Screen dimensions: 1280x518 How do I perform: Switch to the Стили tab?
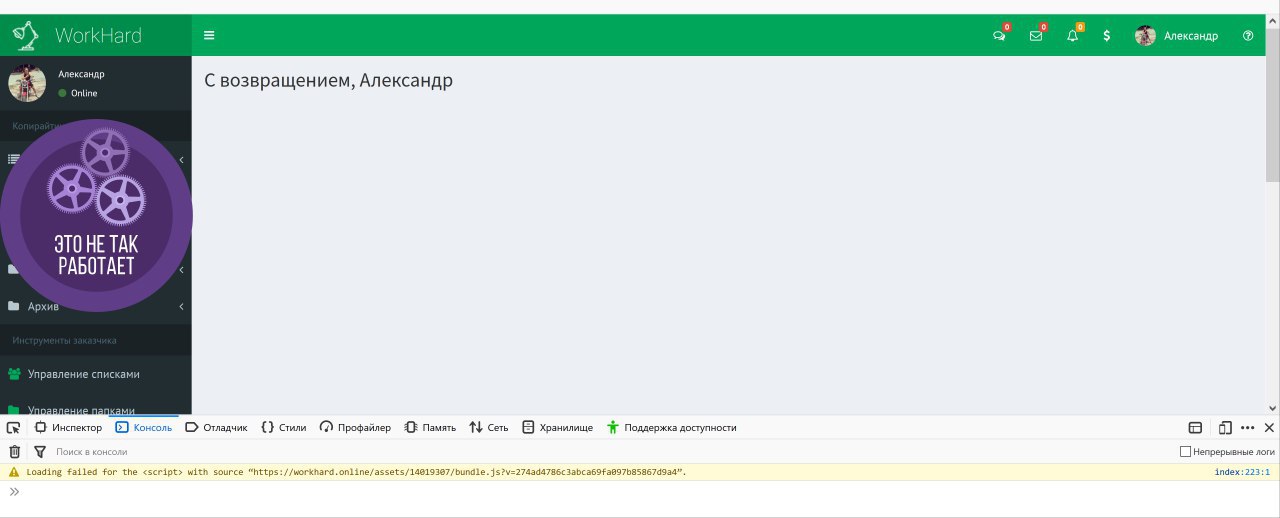(x=284, y=427)
